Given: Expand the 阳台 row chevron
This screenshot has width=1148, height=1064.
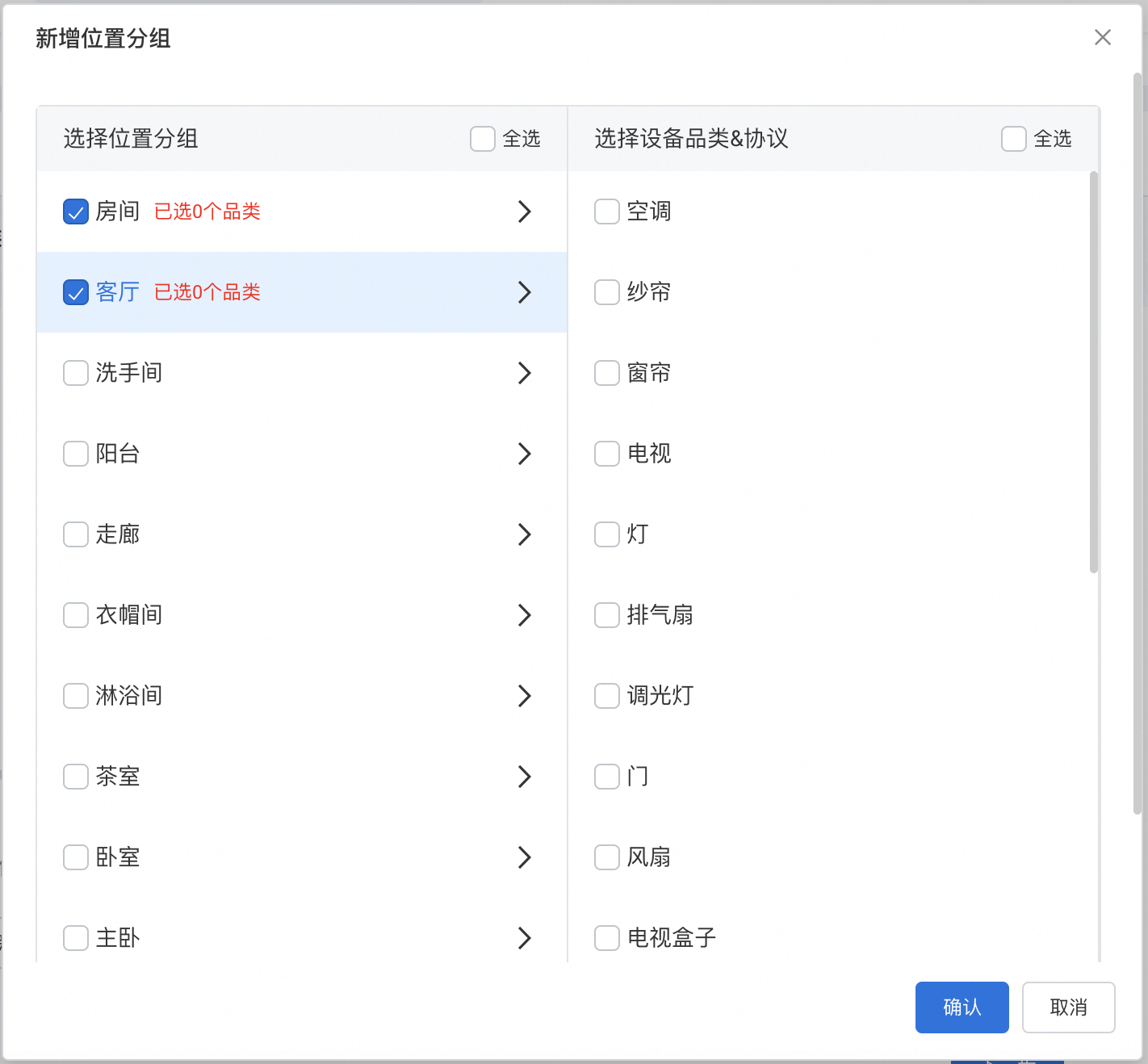Looking at the screenshot, I should [x=524, y=454].
